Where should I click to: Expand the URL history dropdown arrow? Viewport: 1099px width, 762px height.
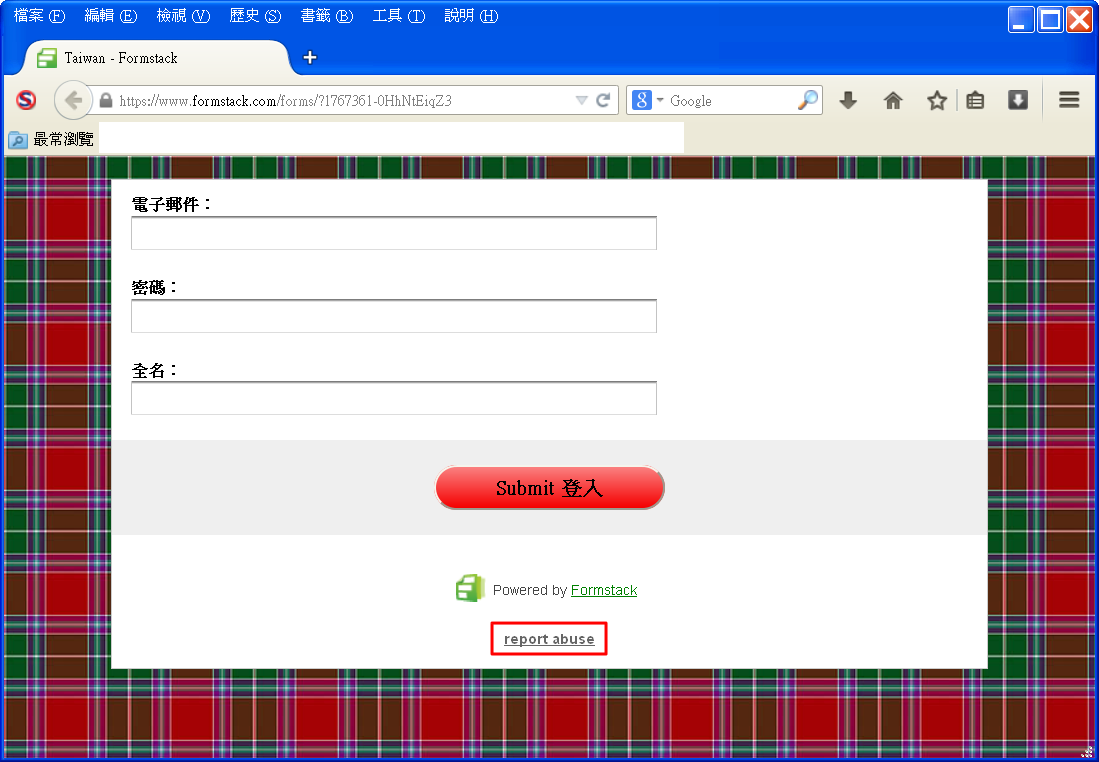pyautogui.click(x=582, y=100)
